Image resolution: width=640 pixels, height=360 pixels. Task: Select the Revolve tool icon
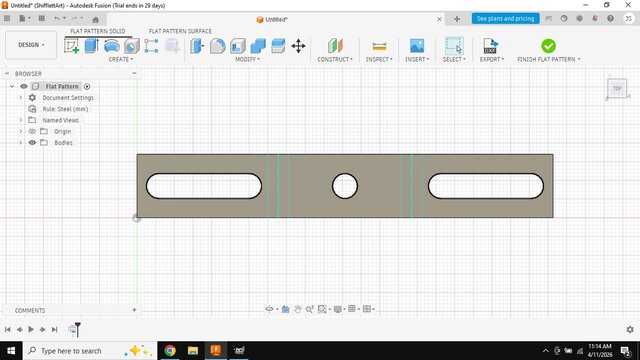(x=111, y=46)
